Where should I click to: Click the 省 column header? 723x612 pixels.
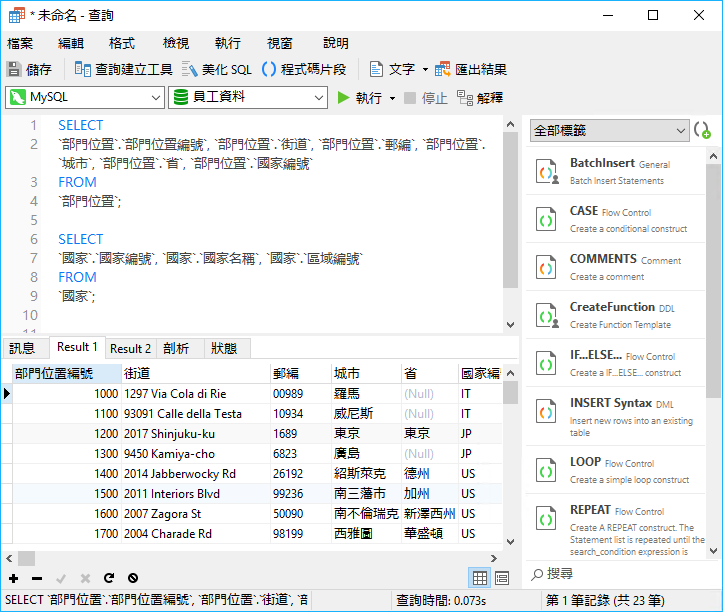pyautogui.click(x=430, y=374)
